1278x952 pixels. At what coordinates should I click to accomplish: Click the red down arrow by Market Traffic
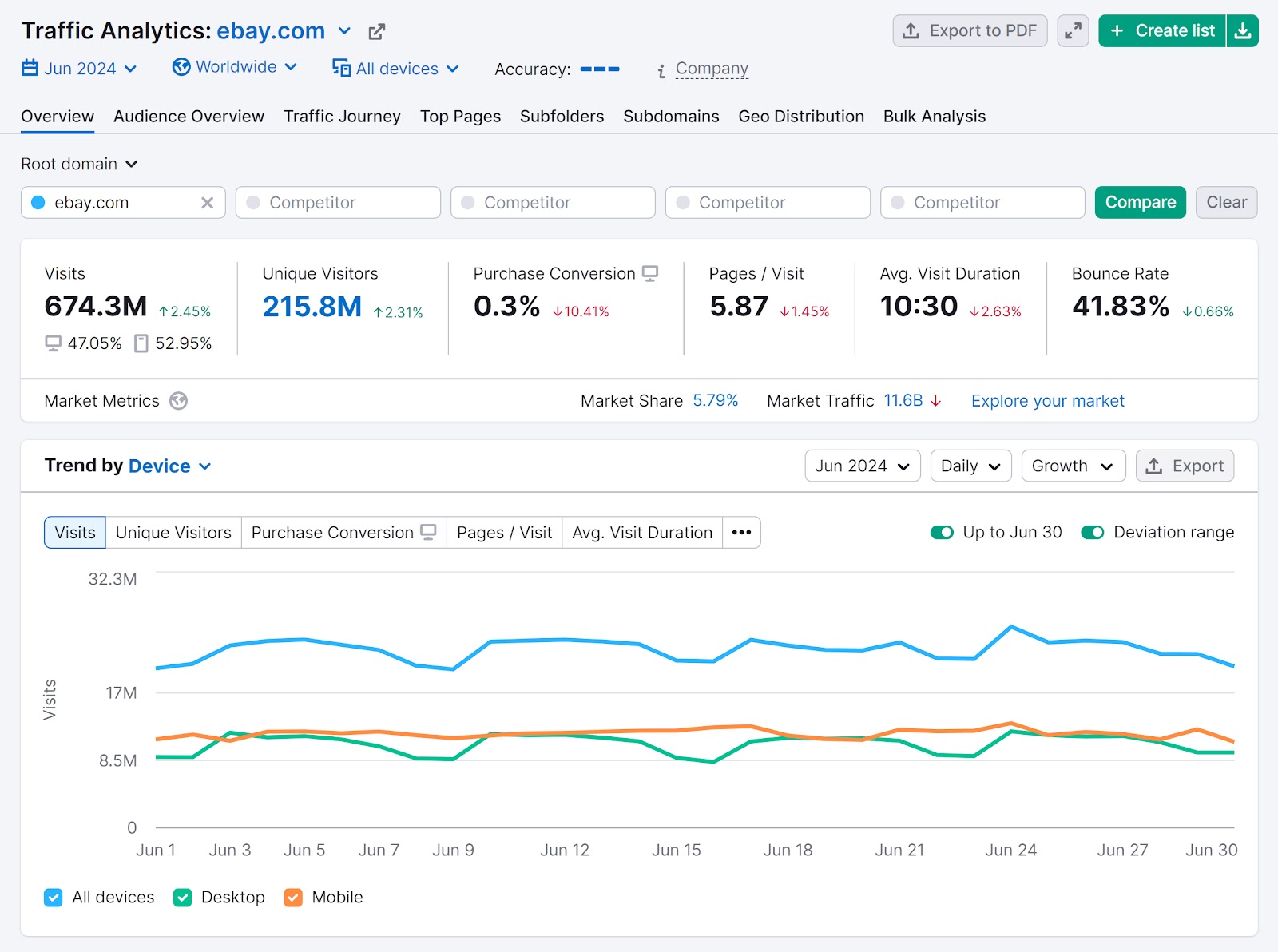click(935, 401)
